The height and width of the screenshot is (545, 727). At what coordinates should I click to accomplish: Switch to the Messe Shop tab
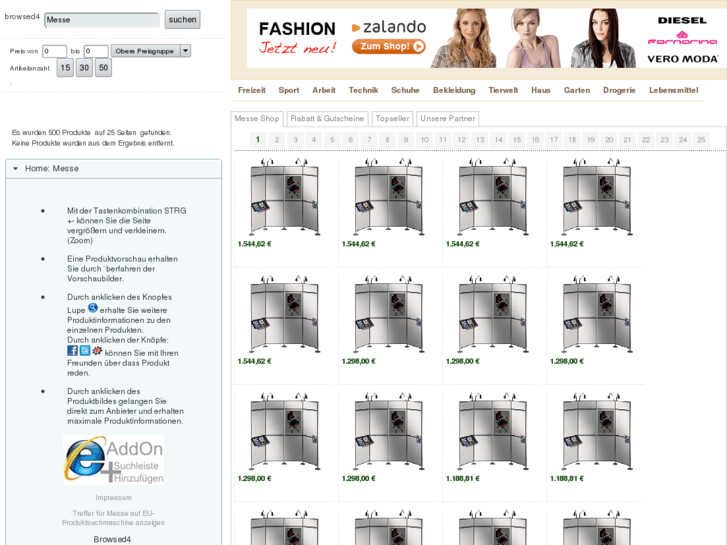(257, 119)
